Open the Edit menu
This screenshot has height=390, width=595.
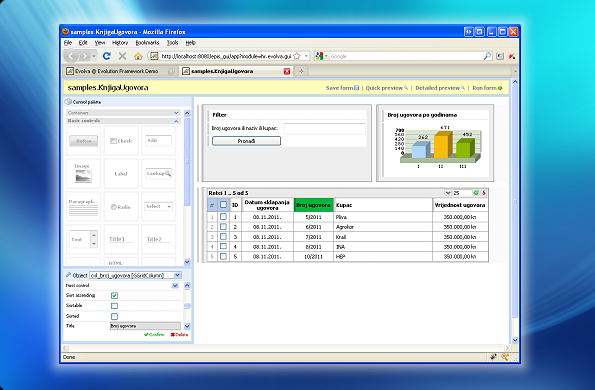83,42
